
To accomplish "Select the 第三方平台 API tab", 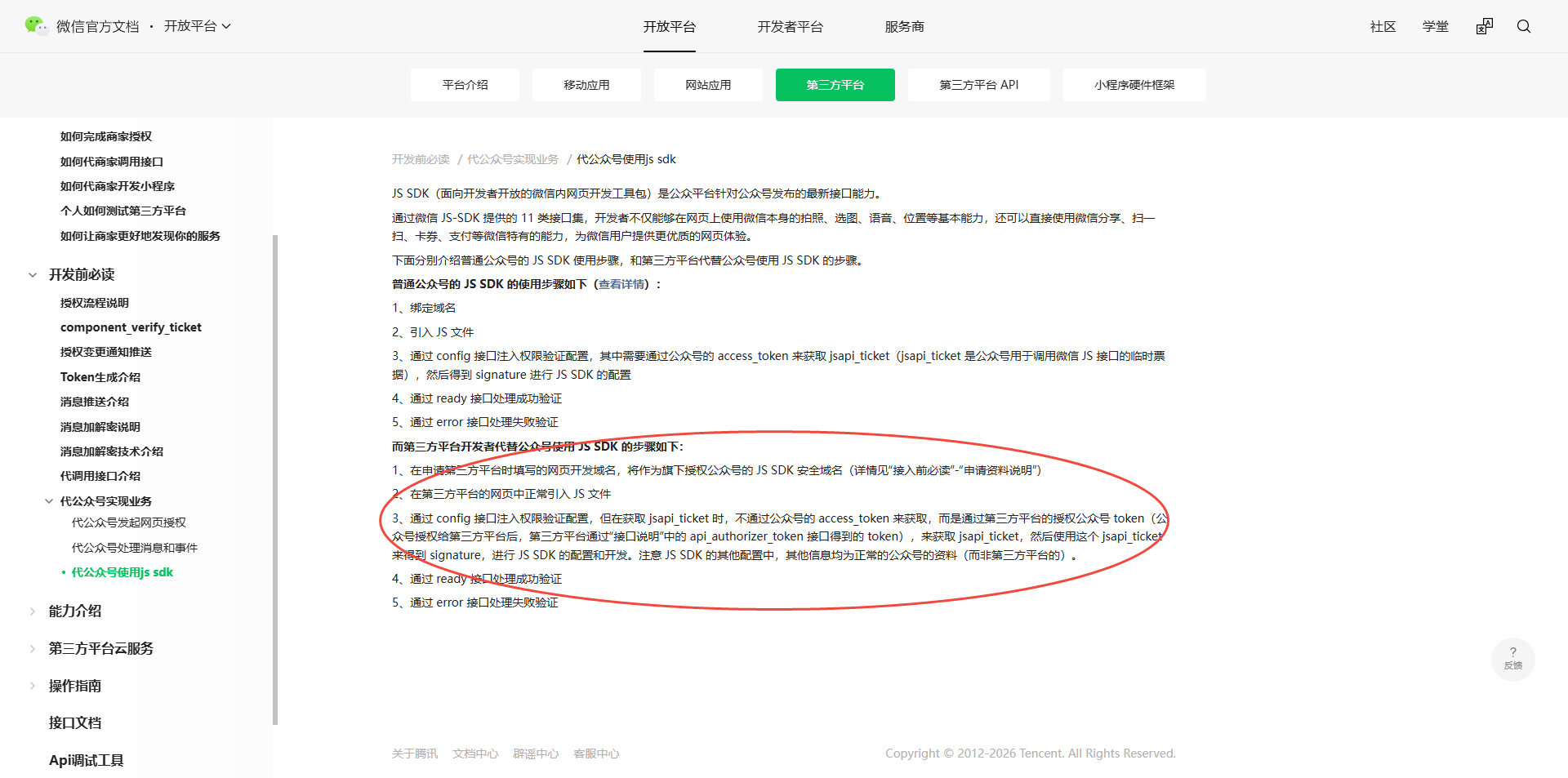I will [x=979, y=85].
